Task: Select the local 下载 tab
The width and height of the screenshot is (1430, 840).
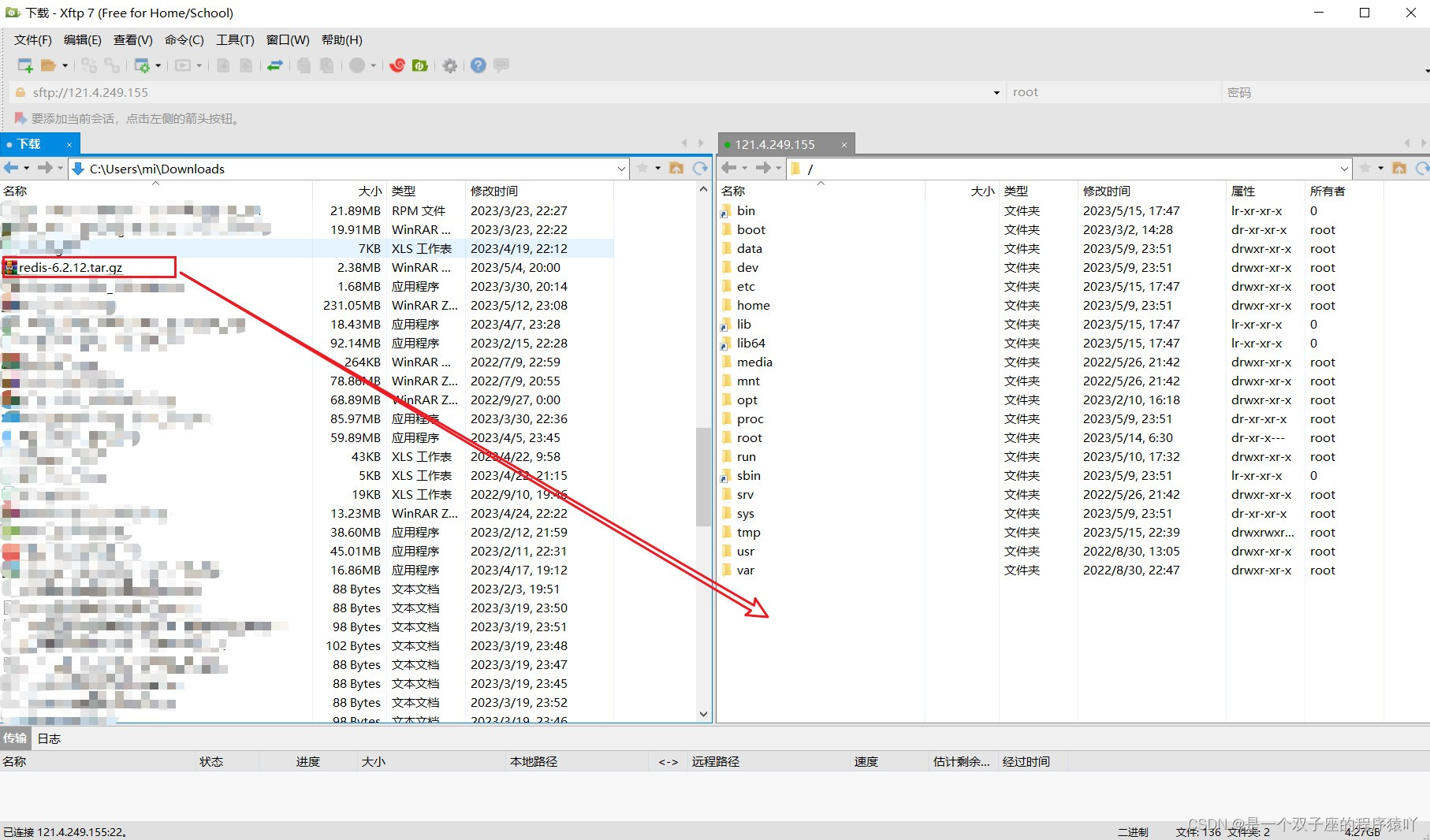Action: (29, 144)
